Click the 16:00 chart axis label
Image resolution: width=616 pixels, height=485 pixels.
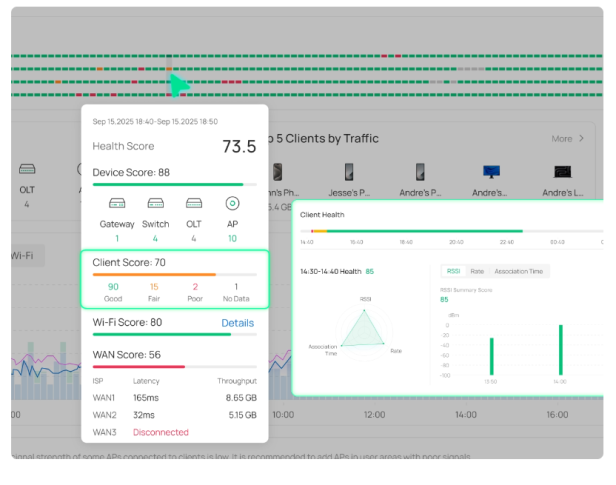coord(557,415)
